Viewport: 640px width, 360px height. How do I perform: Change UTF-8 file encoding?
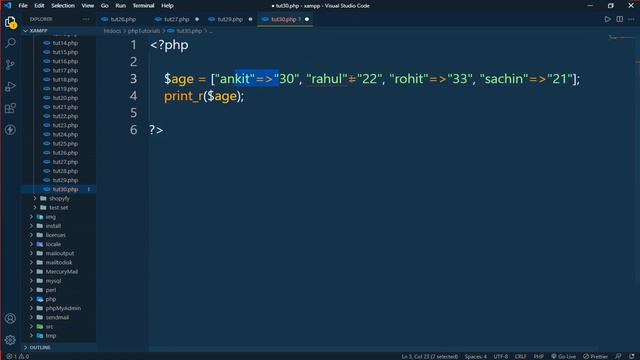(x=500, y=356)
